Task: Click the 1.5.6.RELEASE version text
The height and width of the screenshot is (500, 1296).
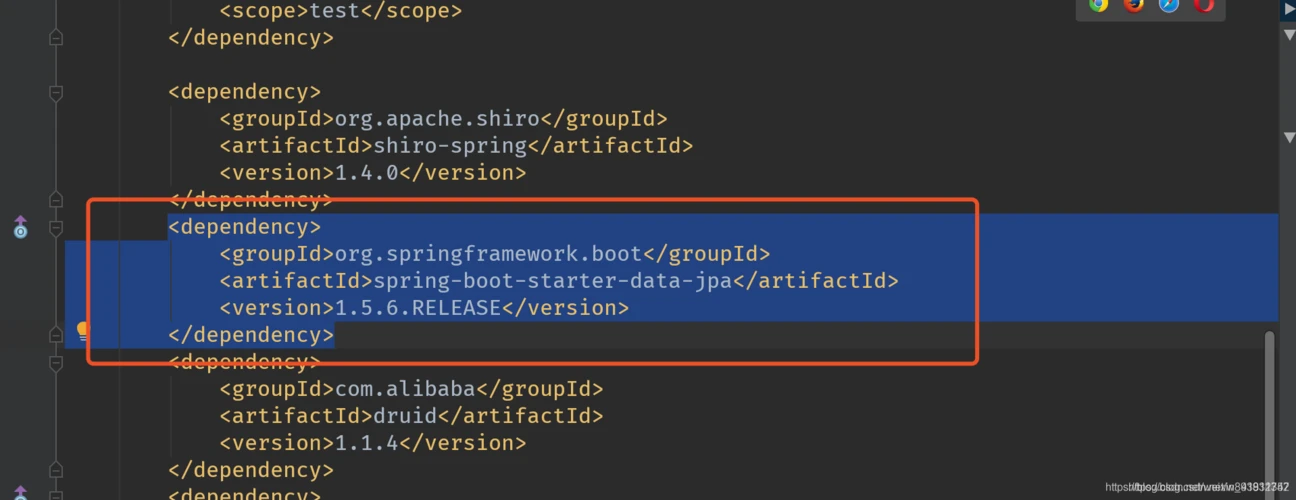Action: [x=417, y=308]
